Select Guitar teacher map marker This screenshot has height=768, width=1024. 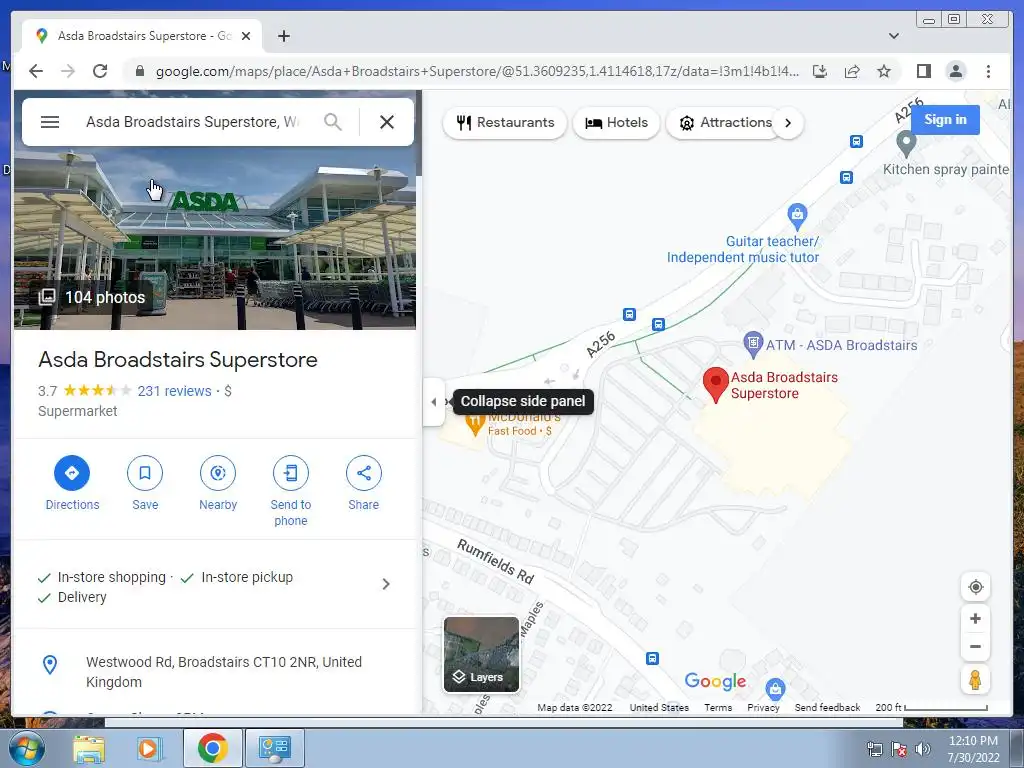pyautogui.click(x=797, y=216)
